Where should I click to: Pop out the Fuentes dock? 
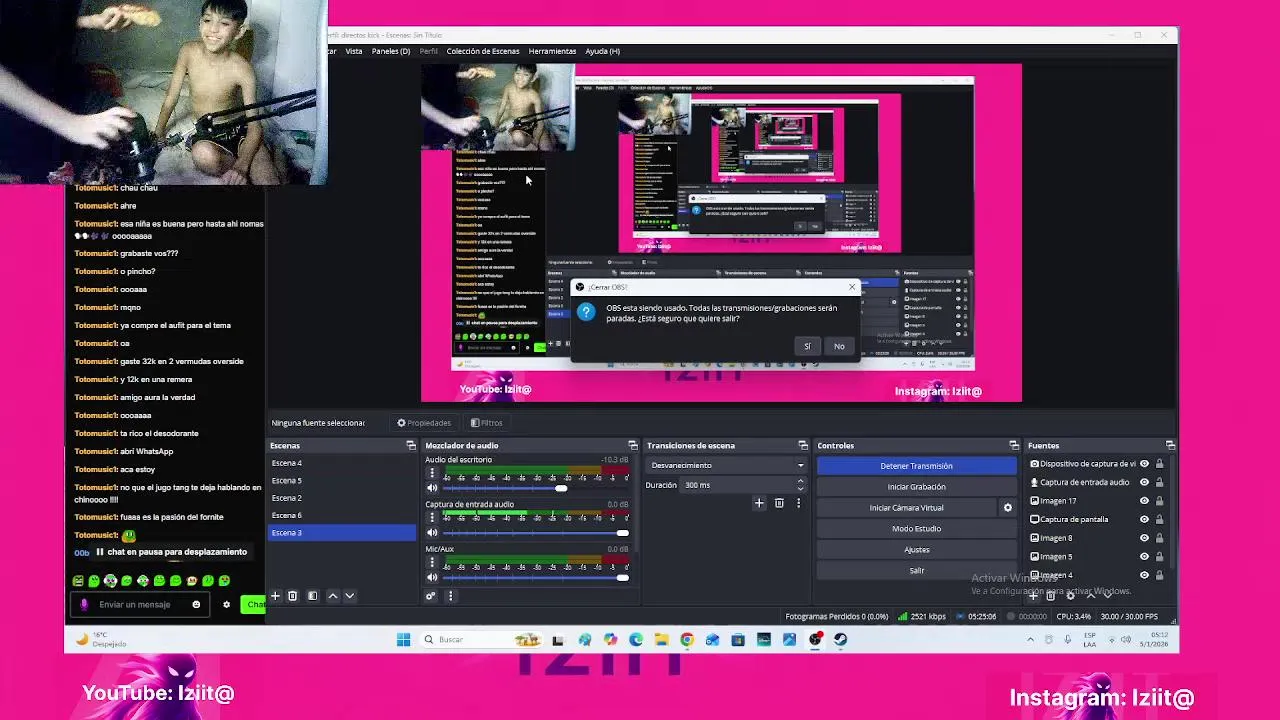point(1170,445)
